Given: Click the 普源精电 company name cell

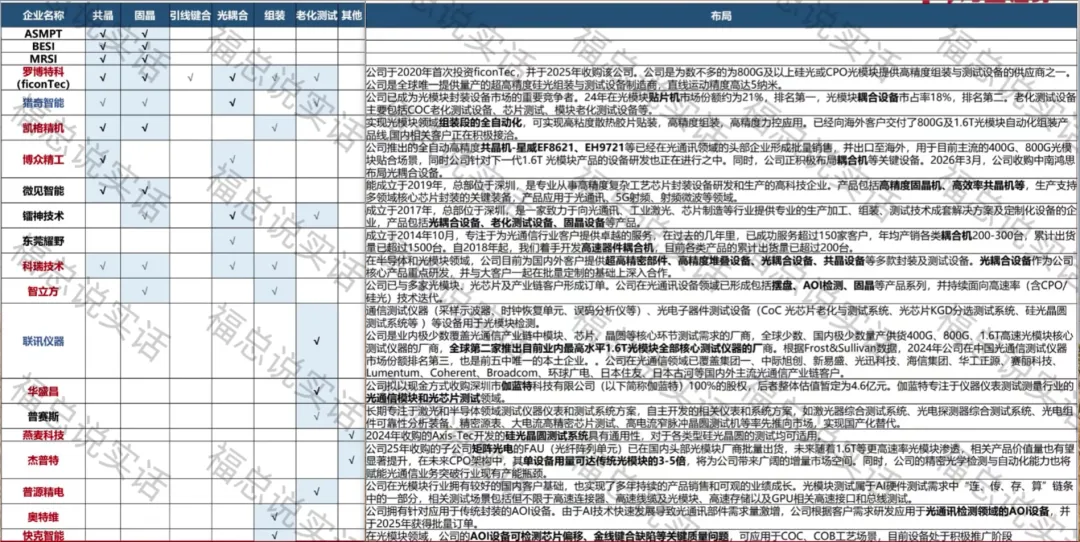Looking at the screenshot, I should tap(42, 492).
